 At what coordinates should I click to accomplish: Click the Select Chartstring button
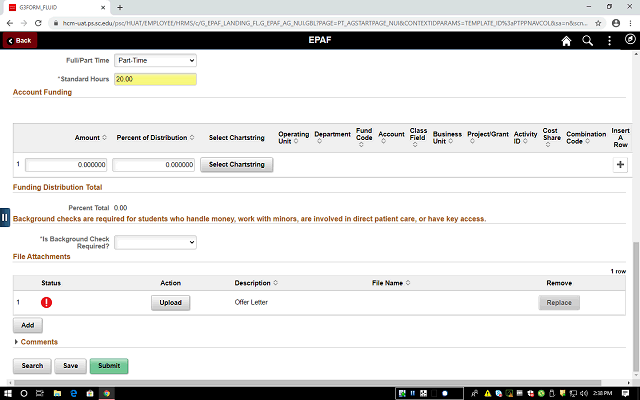(x=237, y=164)
